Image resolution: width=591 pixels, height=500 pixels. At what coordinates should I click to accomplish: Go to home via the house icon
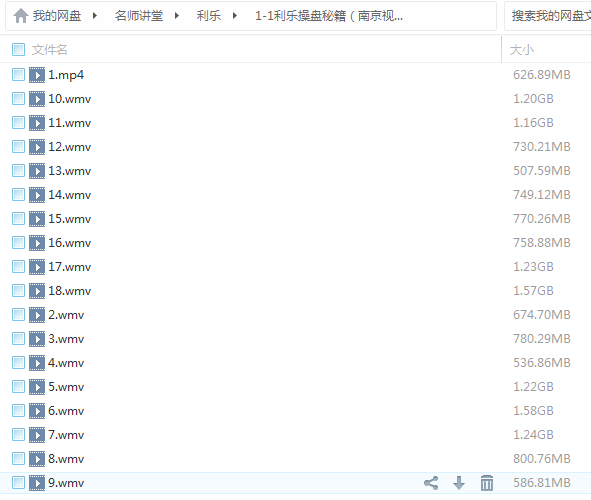[x=21, y=16]
